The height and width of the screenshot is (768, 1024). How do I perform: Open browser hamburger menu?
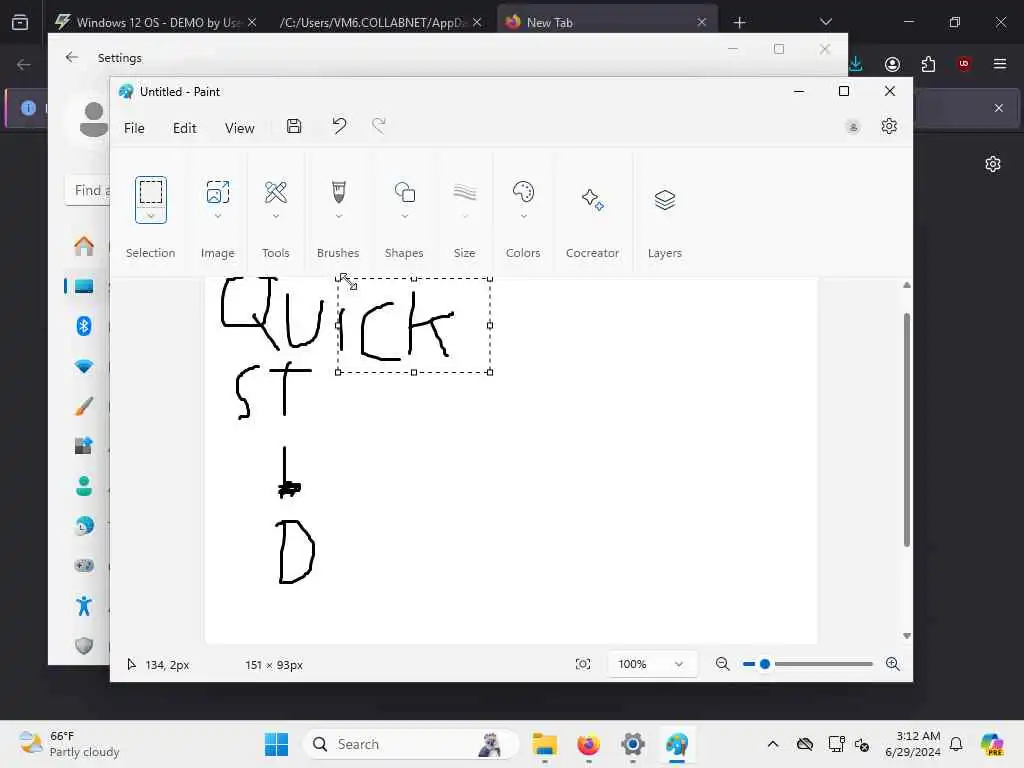[x=999, y=63]
